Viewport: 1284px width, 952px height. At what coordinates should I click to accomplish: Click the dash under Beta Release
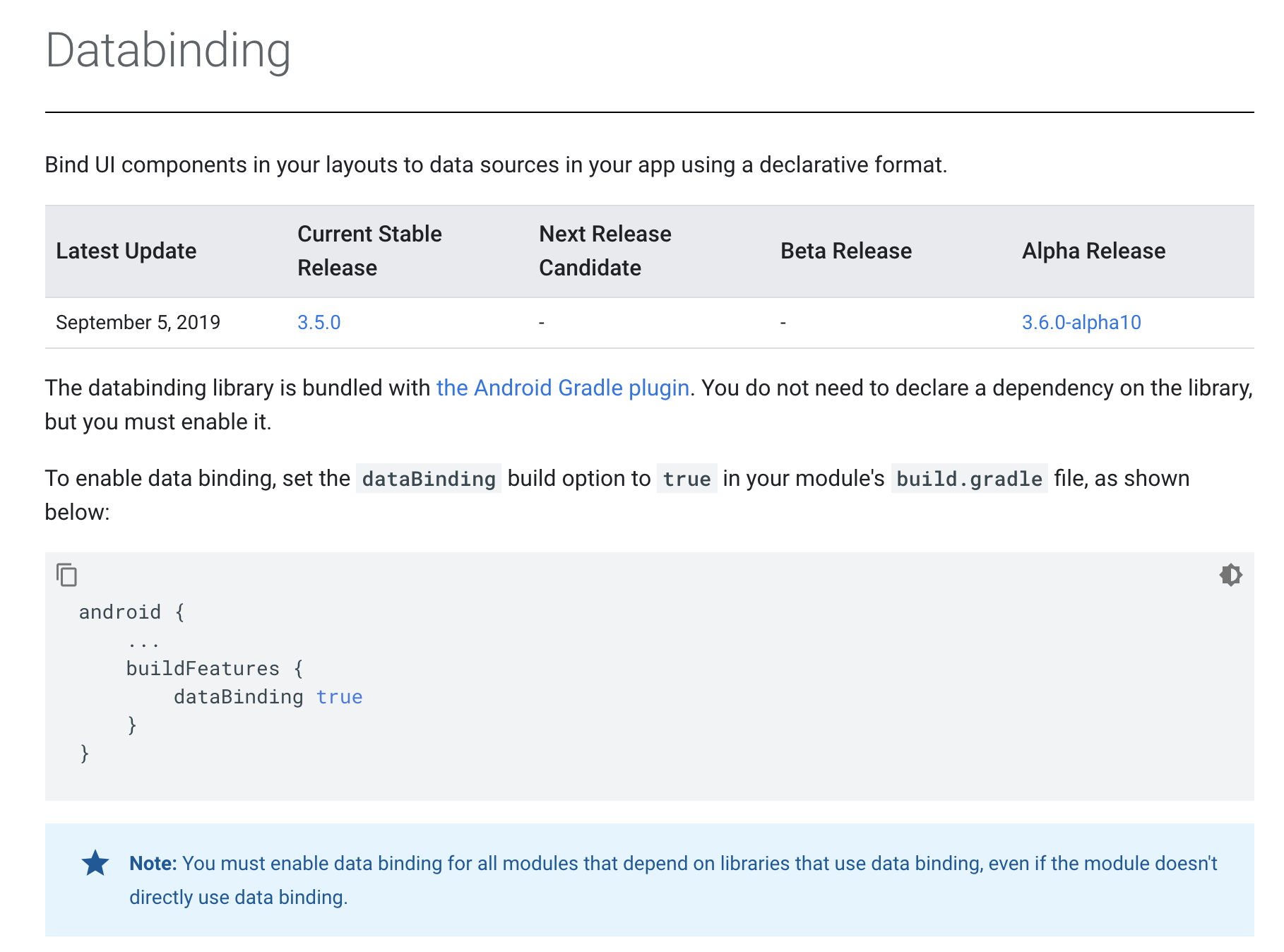point(783,323)
